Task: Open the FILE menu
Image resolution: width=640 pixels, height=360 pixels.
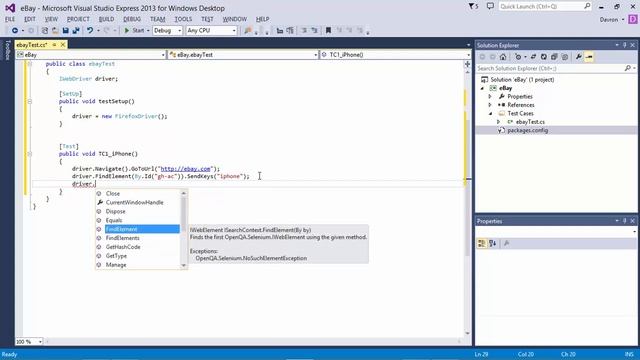Action: [10, 19]
